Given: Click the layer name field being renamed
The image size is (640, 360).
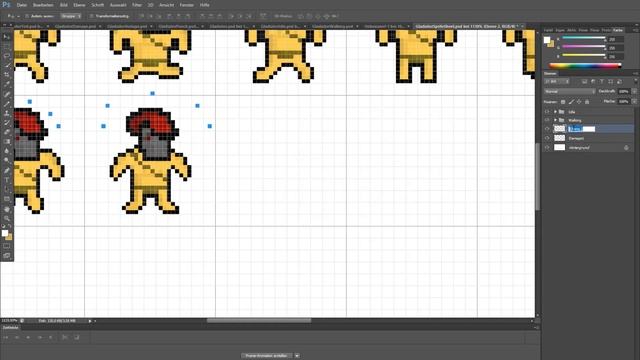Looking at the screenshot, I should 582,129.
